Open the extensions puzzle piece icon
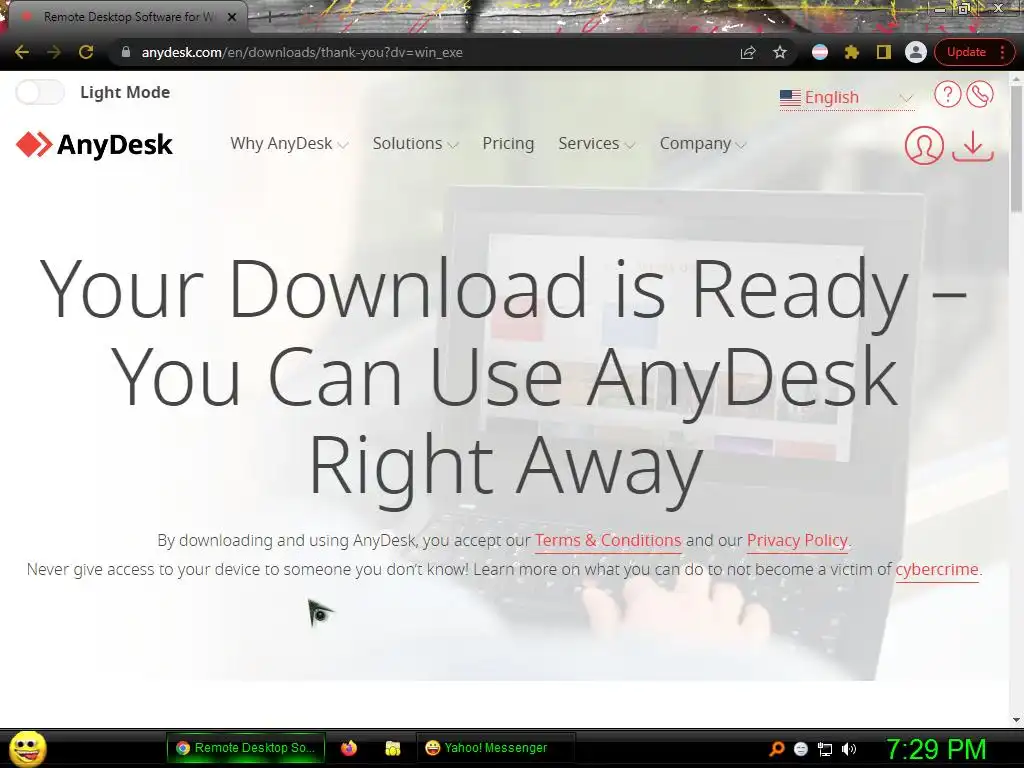Screen dimensions: 1024x768 pos(852,52)
